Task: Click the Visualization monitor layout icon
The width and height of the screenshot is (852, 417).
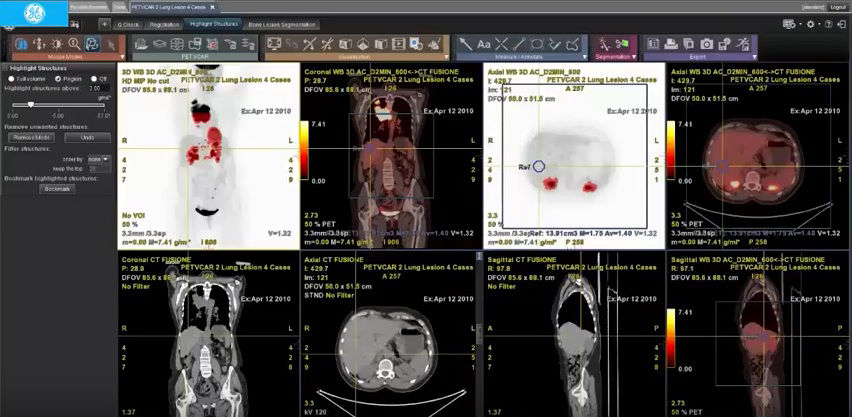Action: (274, 44)
